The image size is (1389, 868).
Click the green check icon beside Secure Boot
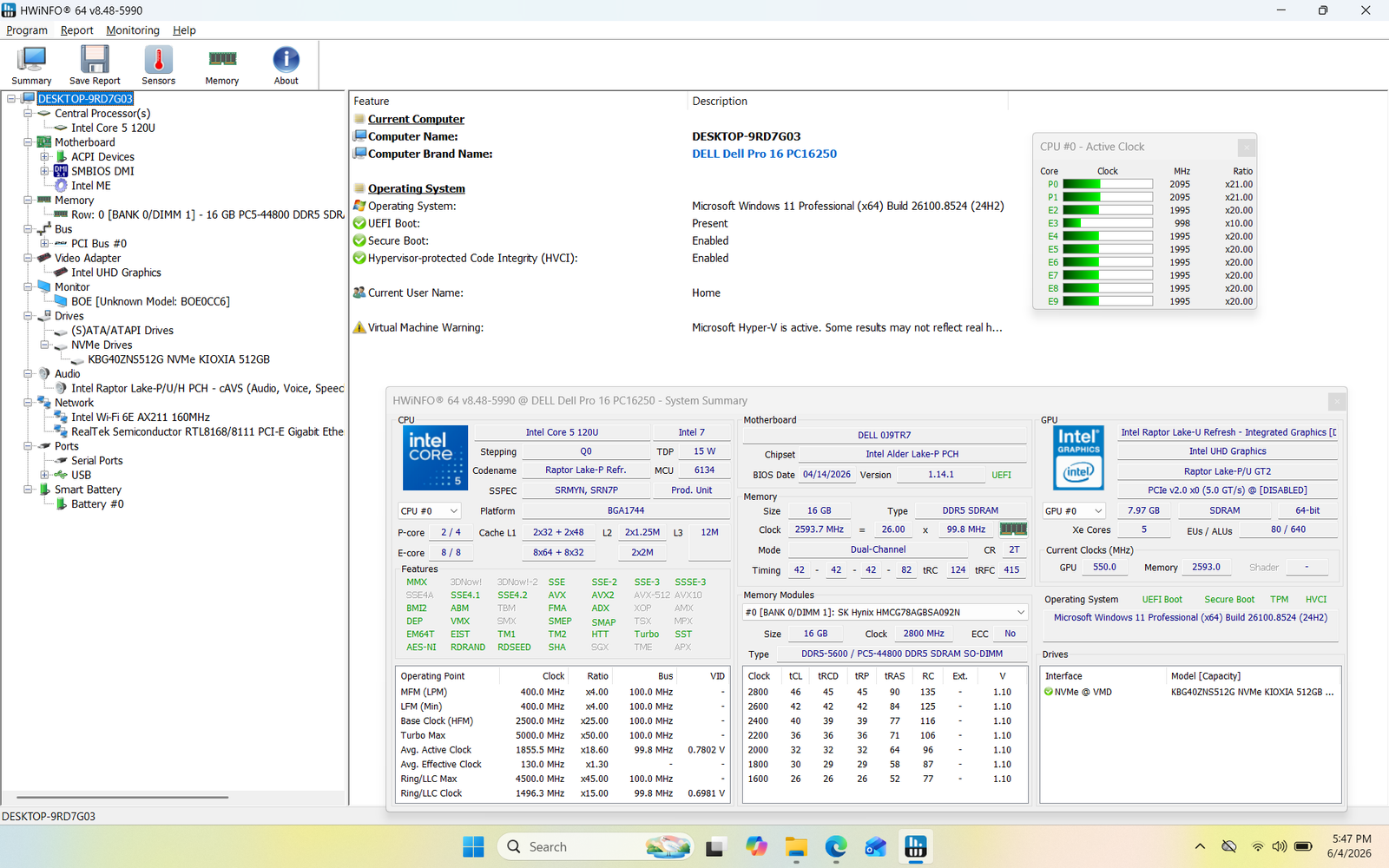359,240
